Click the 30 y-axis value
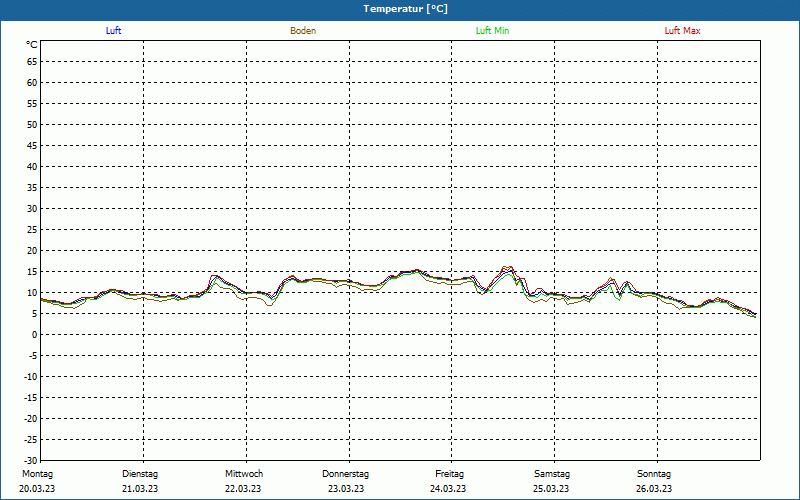800x500 pixels. pyautogui.click(x=32, y=209)
